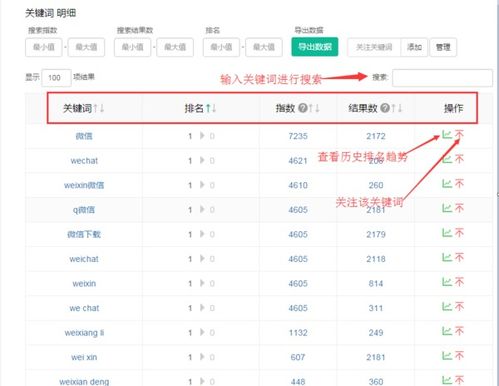View the rank trend chart for weixin微信
The image size is (499, 386).
(x=447, y=184)
